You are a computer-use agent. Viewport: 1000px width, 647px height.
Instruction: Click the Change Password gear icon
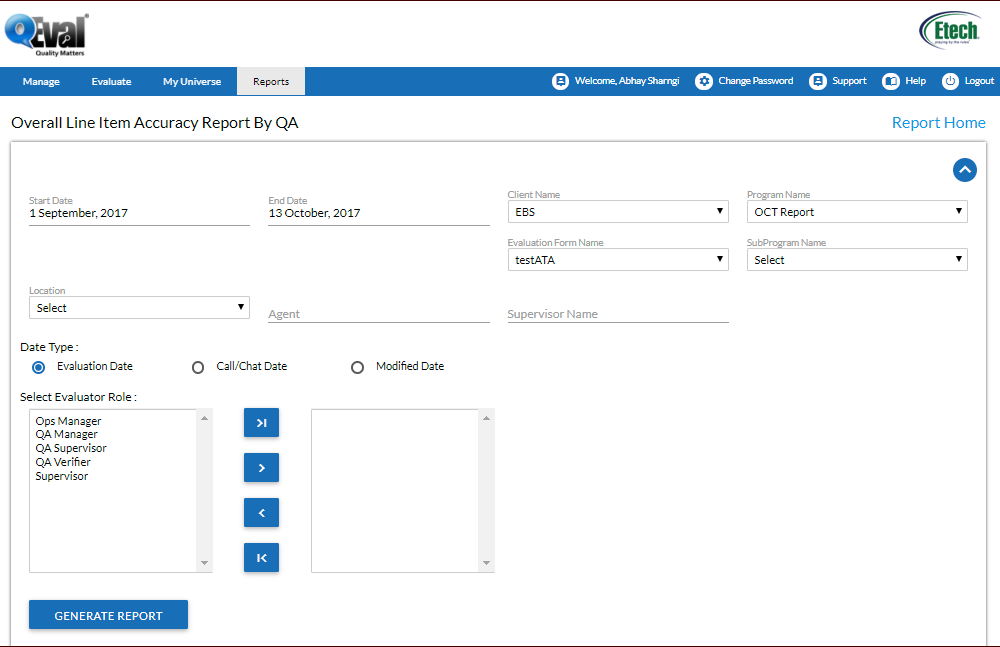704,81
